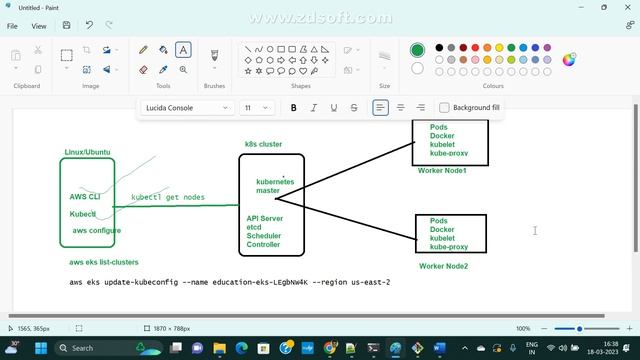Pick the Heart shape
640x360 pixels.
tap(303, 71)
